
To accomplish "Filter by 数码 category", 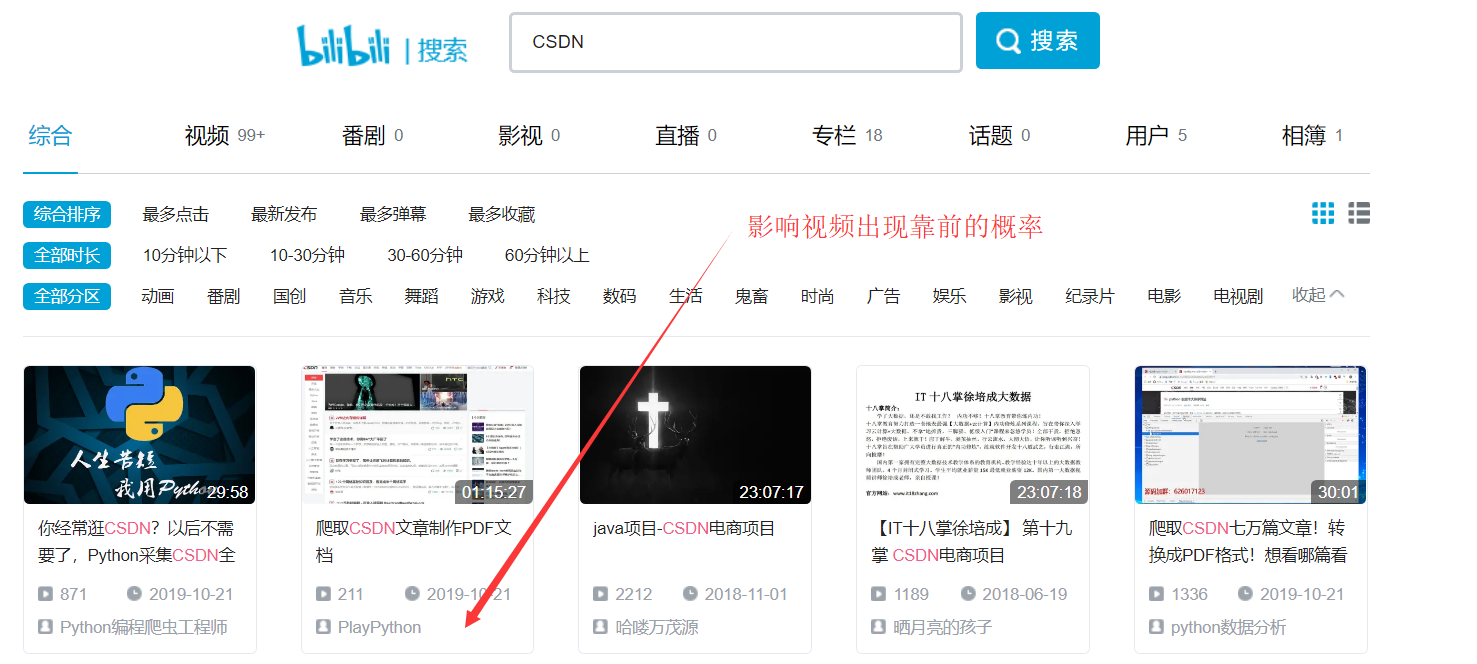I will click(620, 296).
